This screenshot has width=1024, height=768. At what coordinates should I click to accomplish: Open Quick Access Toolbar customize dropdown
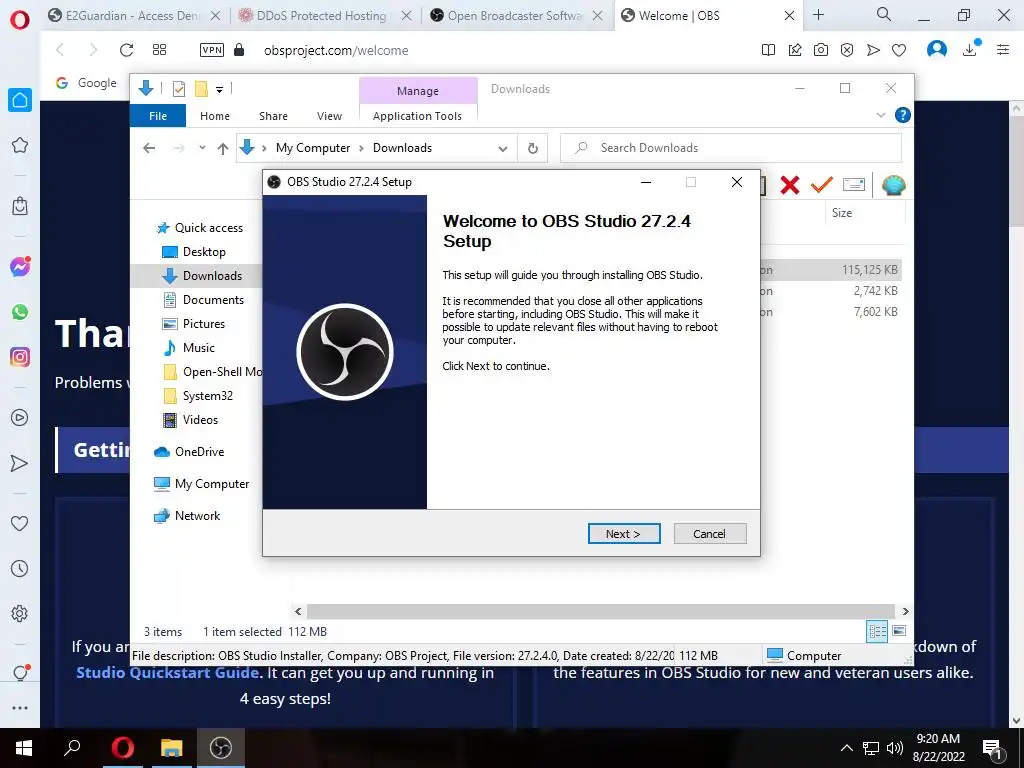click(219, 89)
